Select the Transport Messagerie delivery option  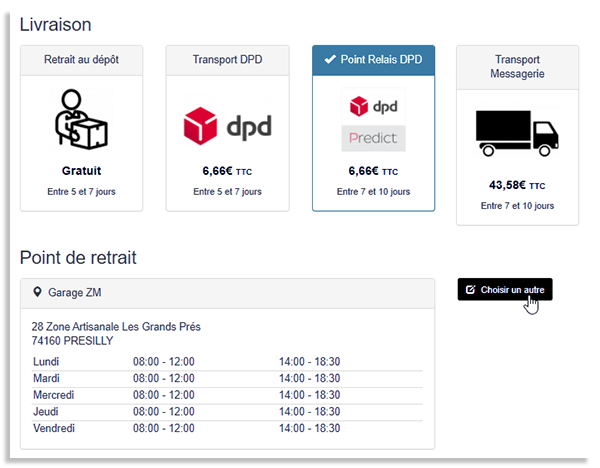coord(517,67)
